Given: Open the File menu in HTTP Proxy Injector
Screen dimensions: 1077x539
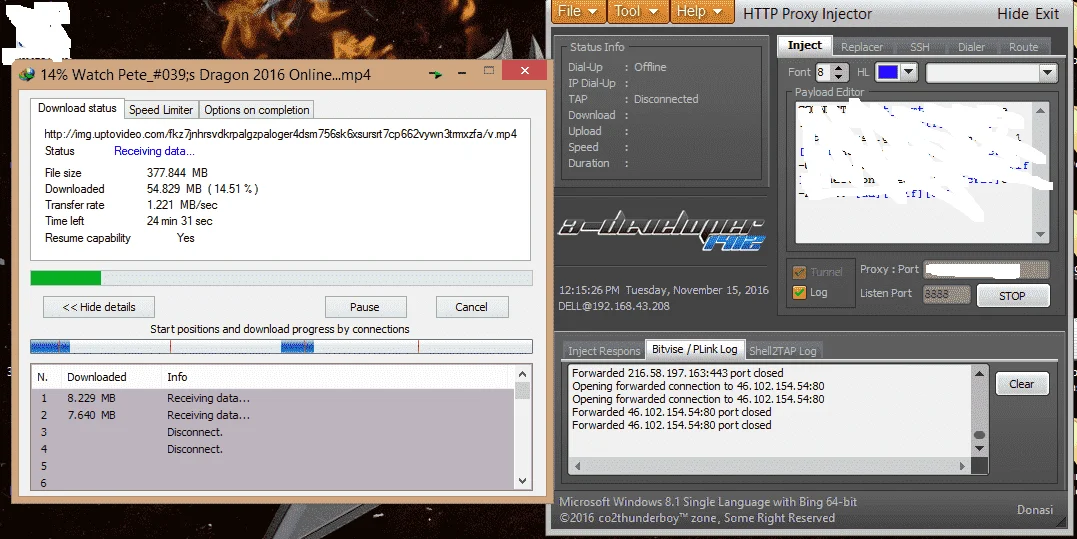Looking at the screenshot, I should pyautogui.click(x=578, y=12).
